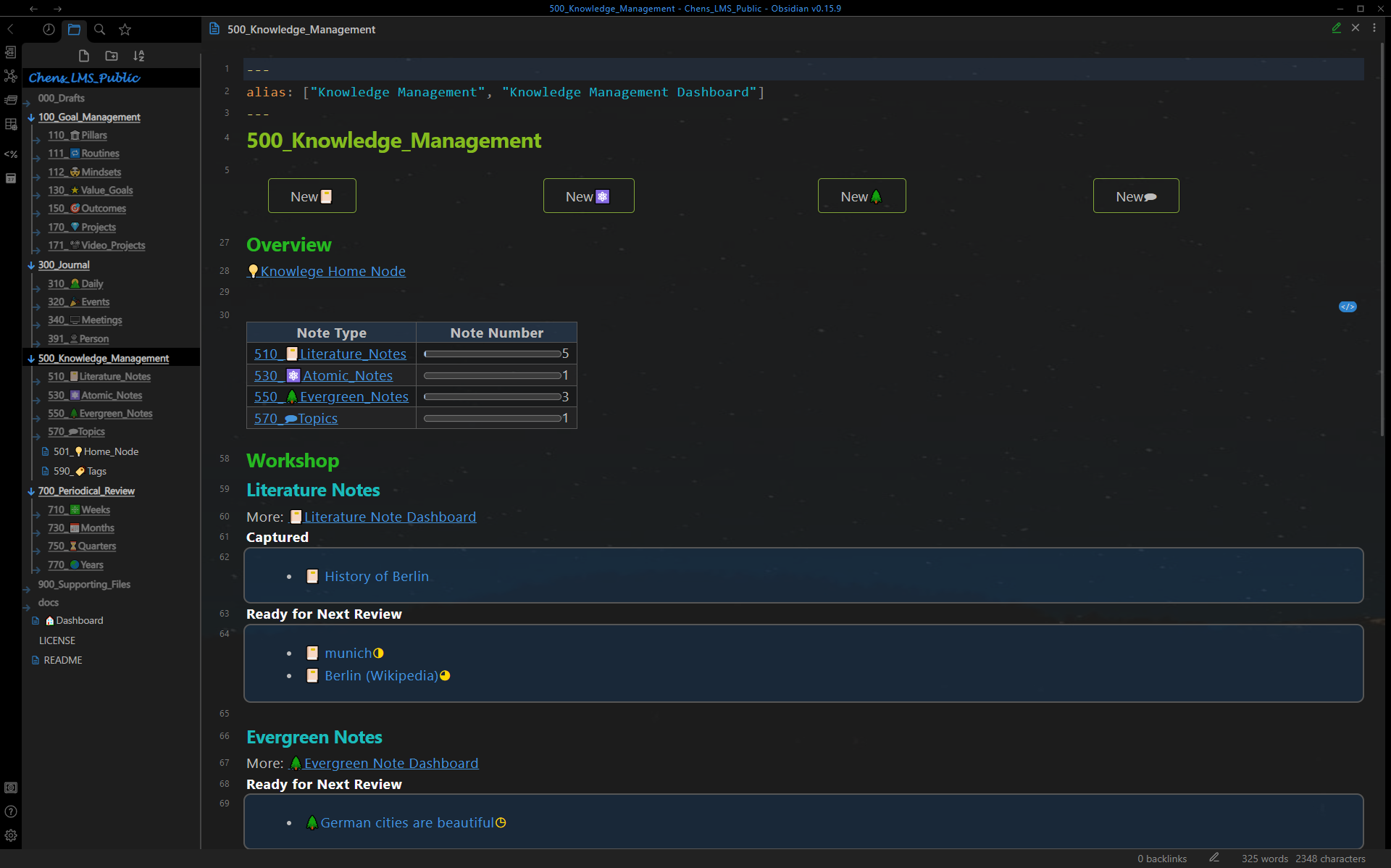The width and height of the screenshot is (1391, 868).
Task: Expand the 510_Literature_Notes subfolder in sidebar
Action: coord(37,380)
